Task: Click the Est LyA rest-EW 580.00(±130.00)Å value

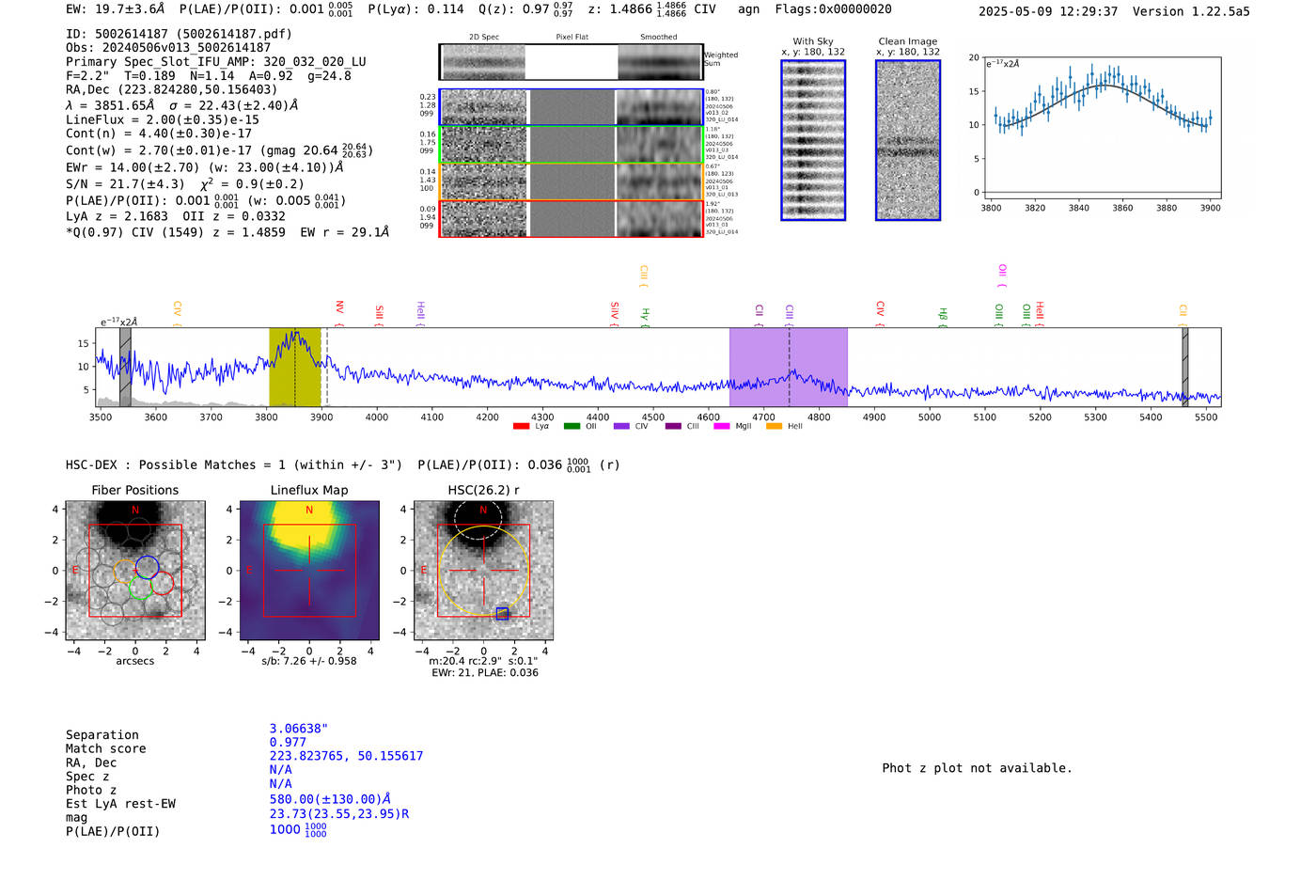Action: tap(330, 799)
